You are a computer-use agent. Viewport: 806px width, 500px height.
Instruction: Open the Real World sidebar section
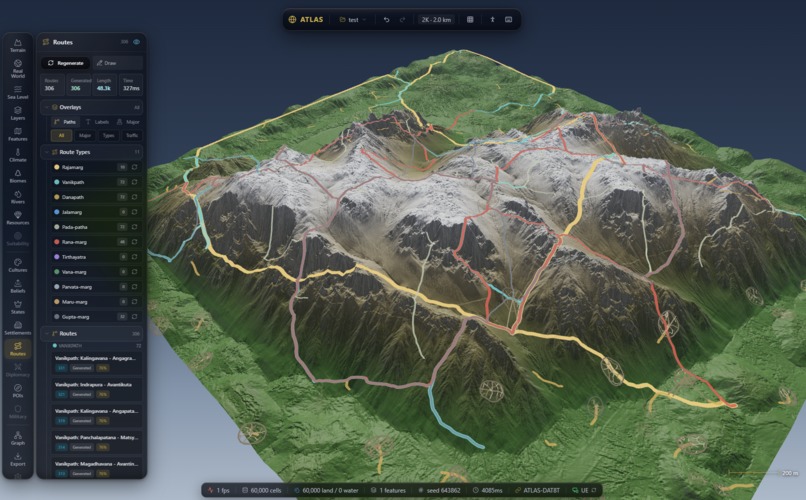pos(17,68)
